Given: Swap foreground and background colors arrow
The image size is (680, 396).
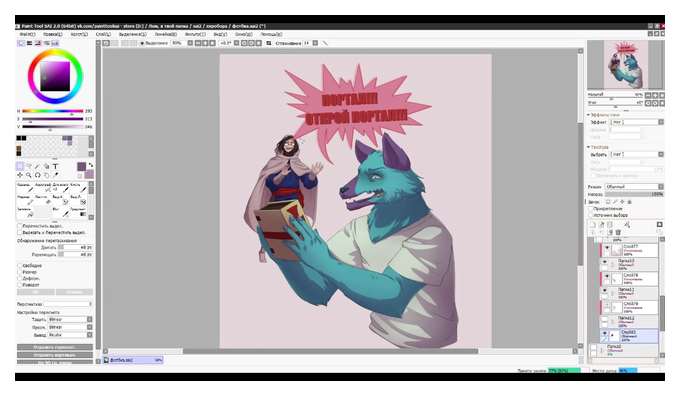Looking at the screenshot, I should (x=91, y=165).
